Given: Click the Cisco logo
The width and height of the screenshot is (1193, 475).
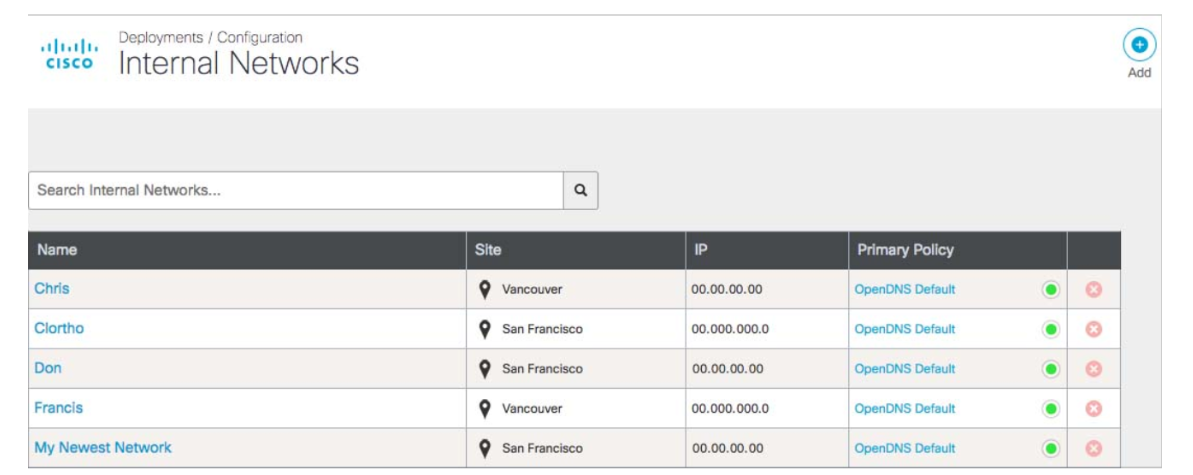Looking at the screenshot, I should [68, 55].
